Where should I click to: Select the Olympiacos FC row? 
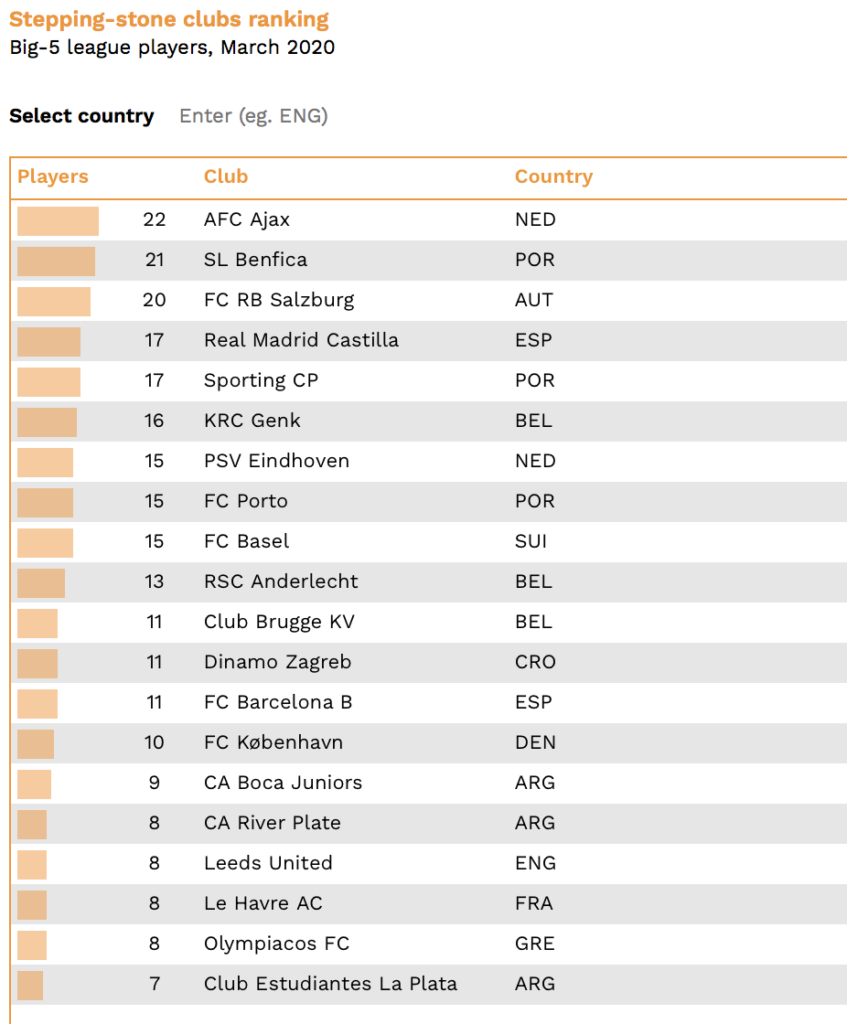click(x=429, y=944)
